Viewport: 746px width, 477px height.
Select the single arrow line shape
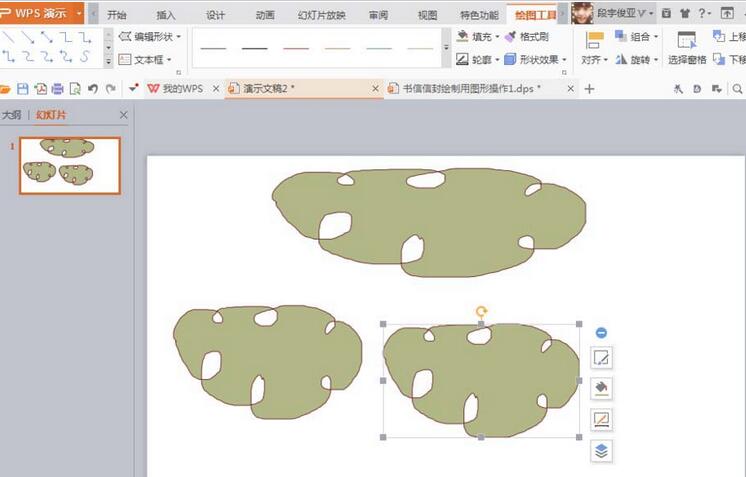click(x=28, y=37)
